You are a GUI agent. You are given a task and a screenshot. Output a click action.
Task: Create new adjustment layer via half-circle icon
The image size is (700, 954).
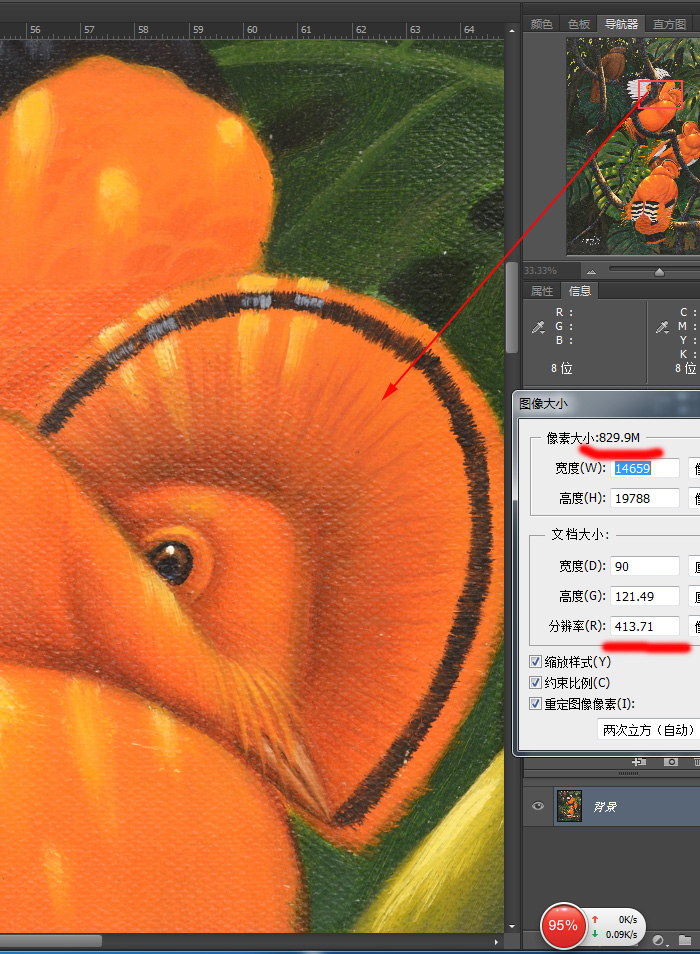click(x=658, y=940)
